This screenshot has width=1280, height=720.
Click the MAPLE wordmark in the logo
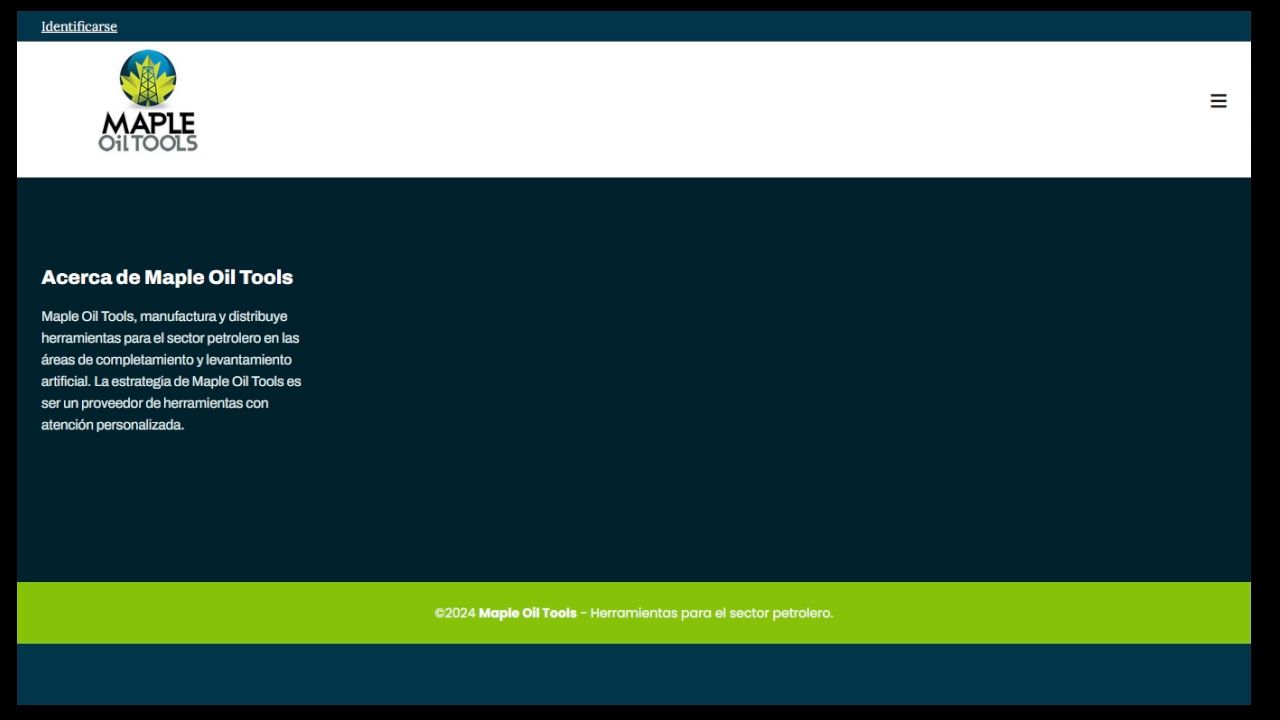pos(148,123)
